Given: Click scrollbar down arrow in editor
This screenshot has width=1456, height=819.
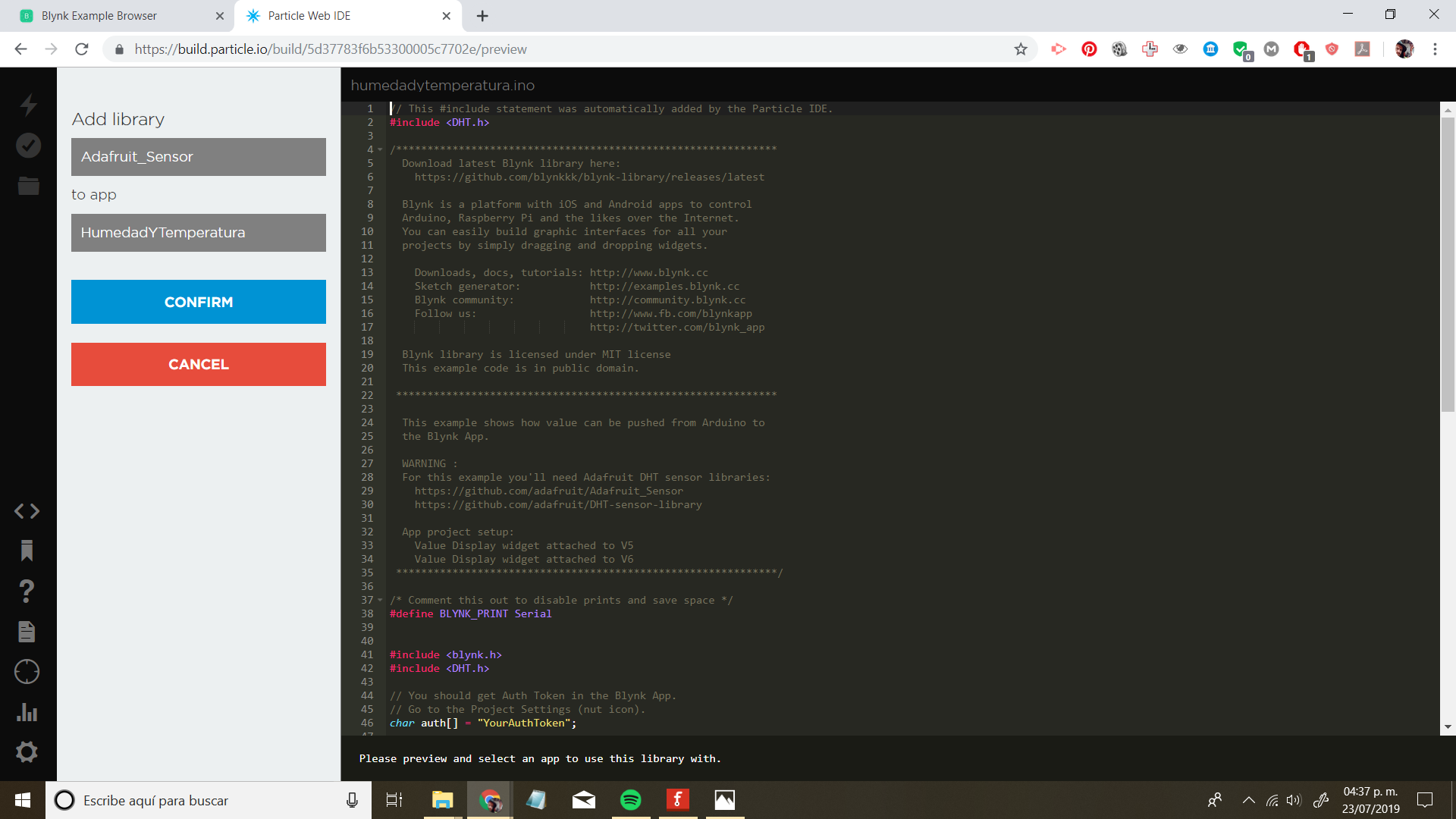Looking at the screenshot, I should 1448,726.
